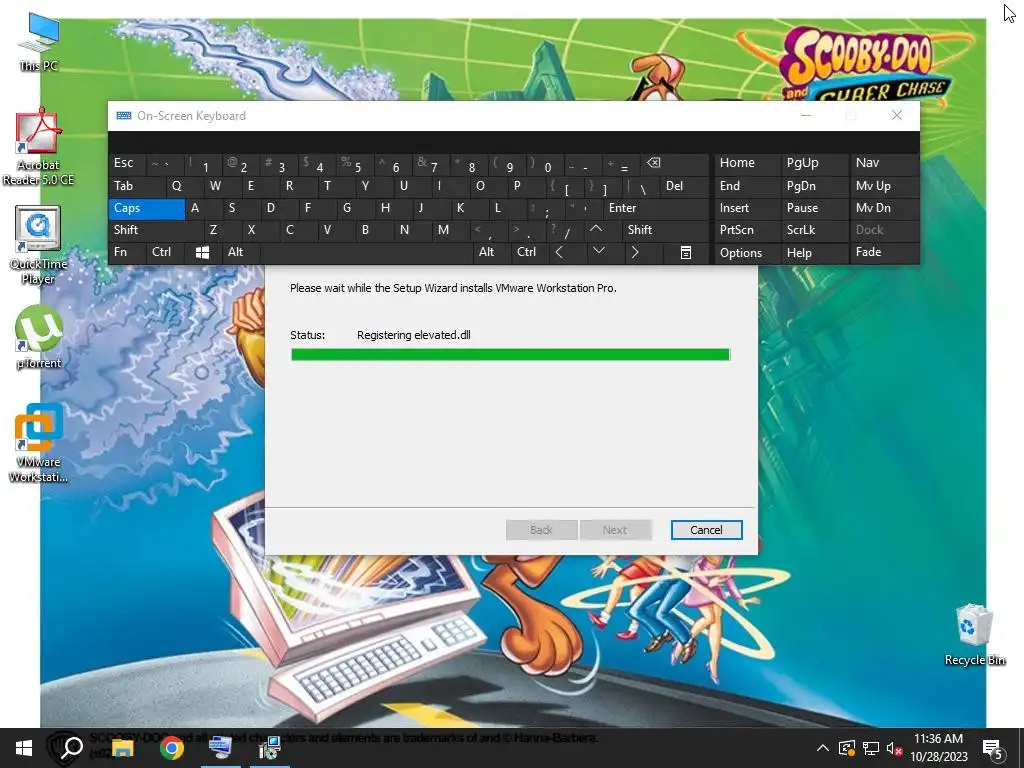
Task: Tap the Esc key
Action: coord(127,163)
